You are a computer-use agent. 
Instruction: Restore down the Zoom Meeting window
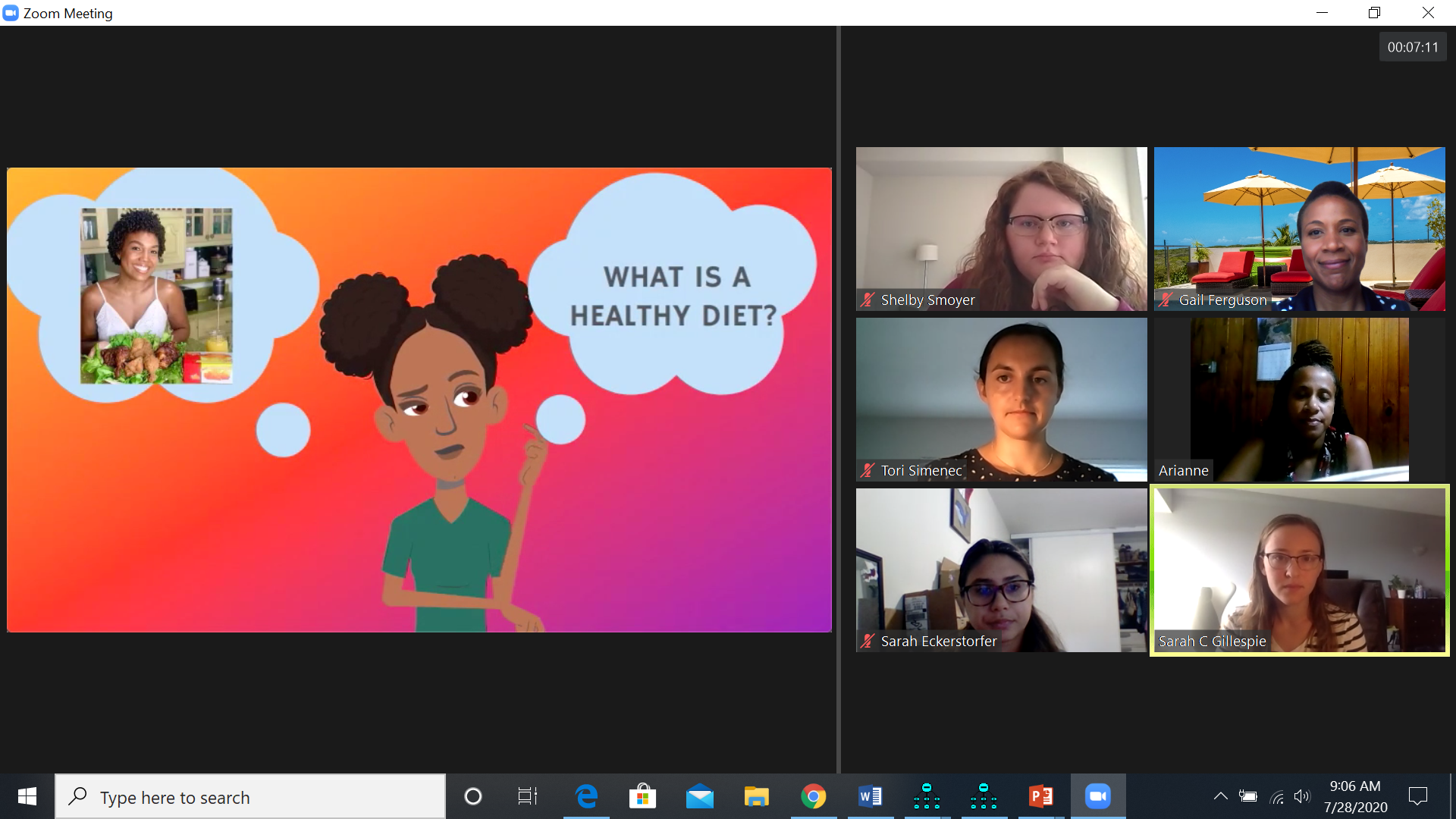[1374, 13]
